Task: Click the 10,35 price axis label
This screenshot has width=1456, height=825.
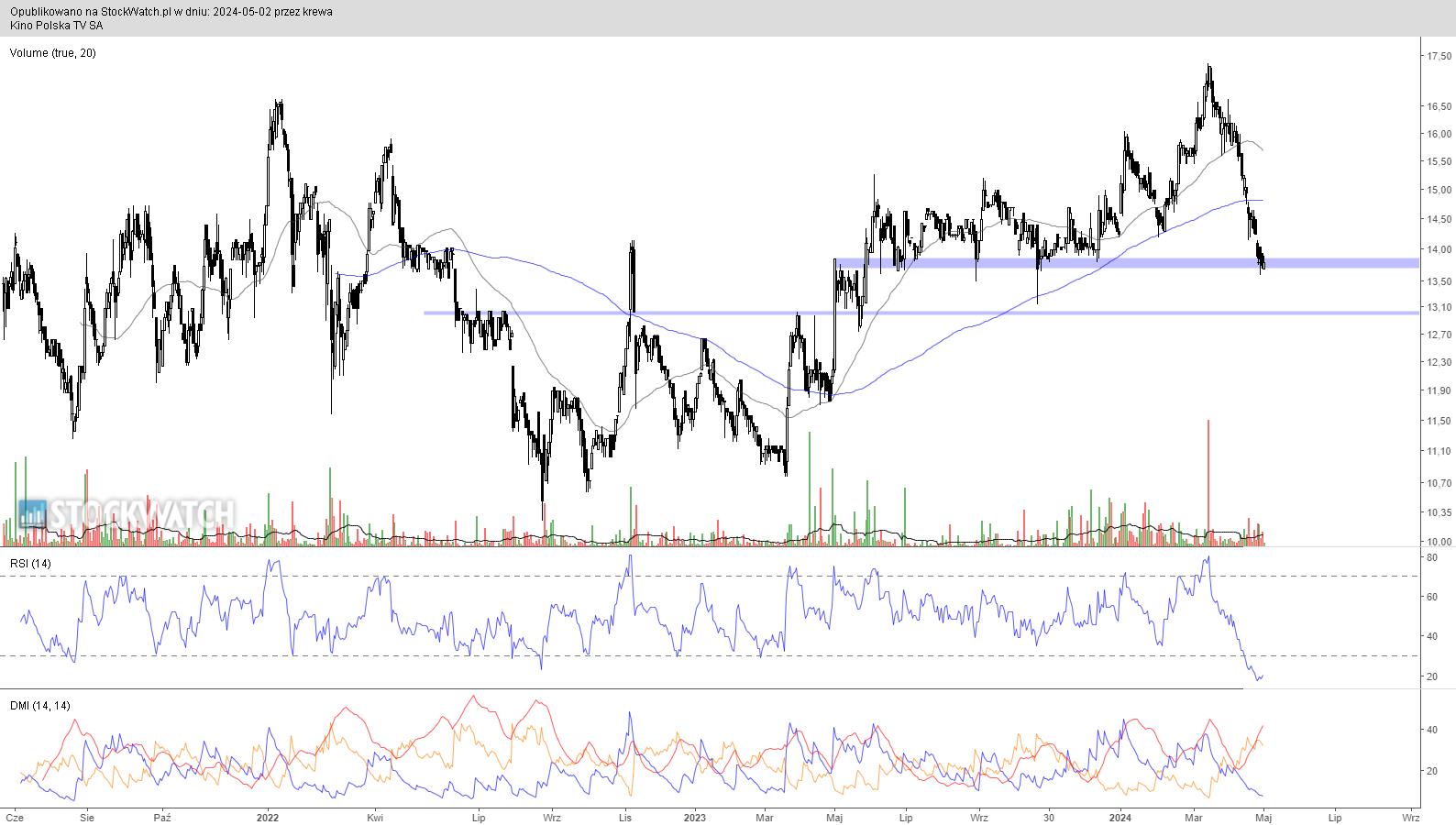Action: coord(1439,512)
